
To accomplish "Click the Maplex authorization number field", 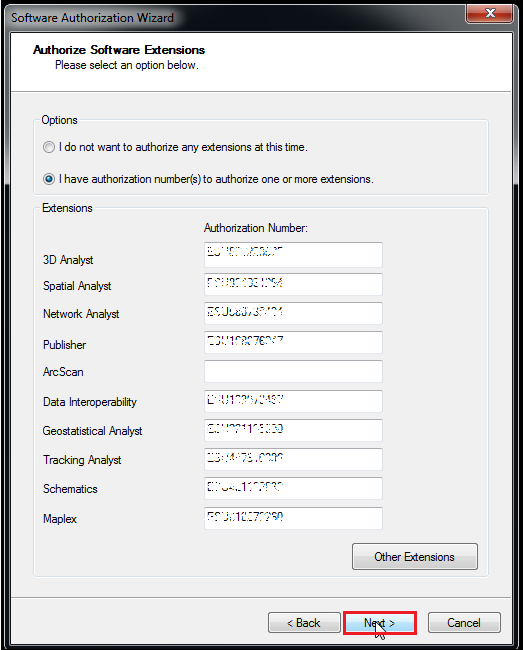I will pyautogui.click(x=293, y=518).
